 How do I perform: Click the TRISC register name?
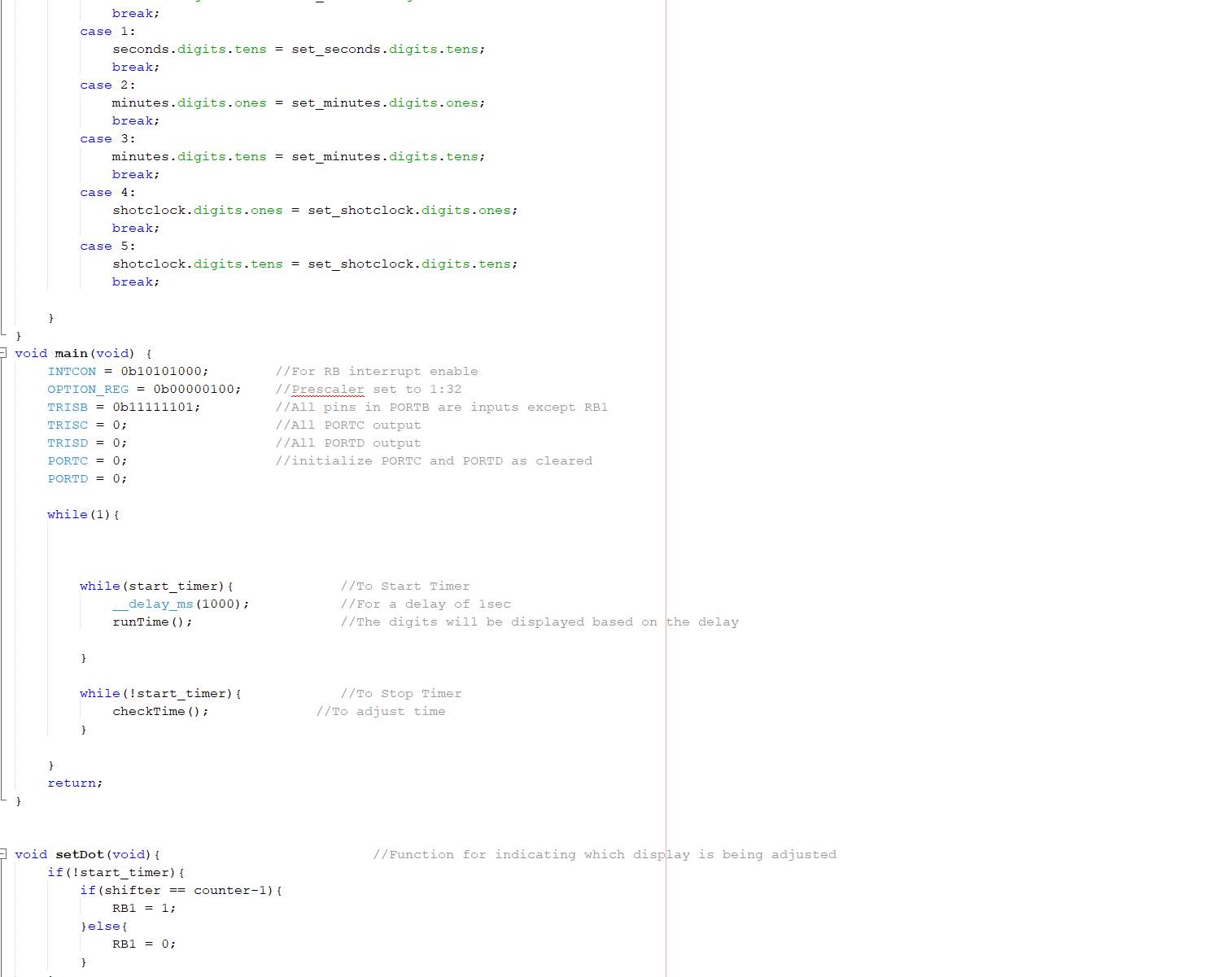[68, 425]
